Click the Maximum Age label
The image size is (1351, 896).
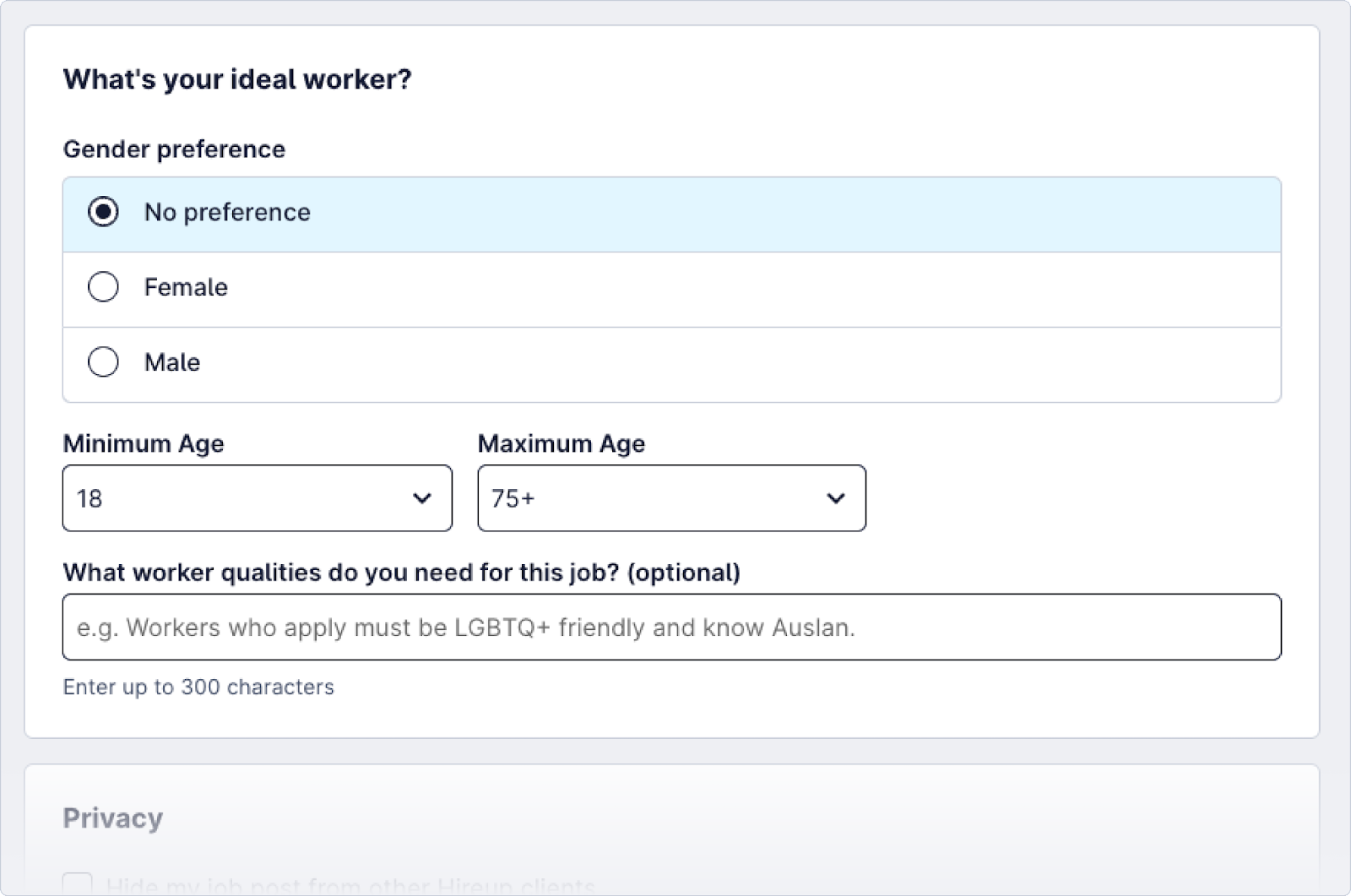[x=562, y=443]
